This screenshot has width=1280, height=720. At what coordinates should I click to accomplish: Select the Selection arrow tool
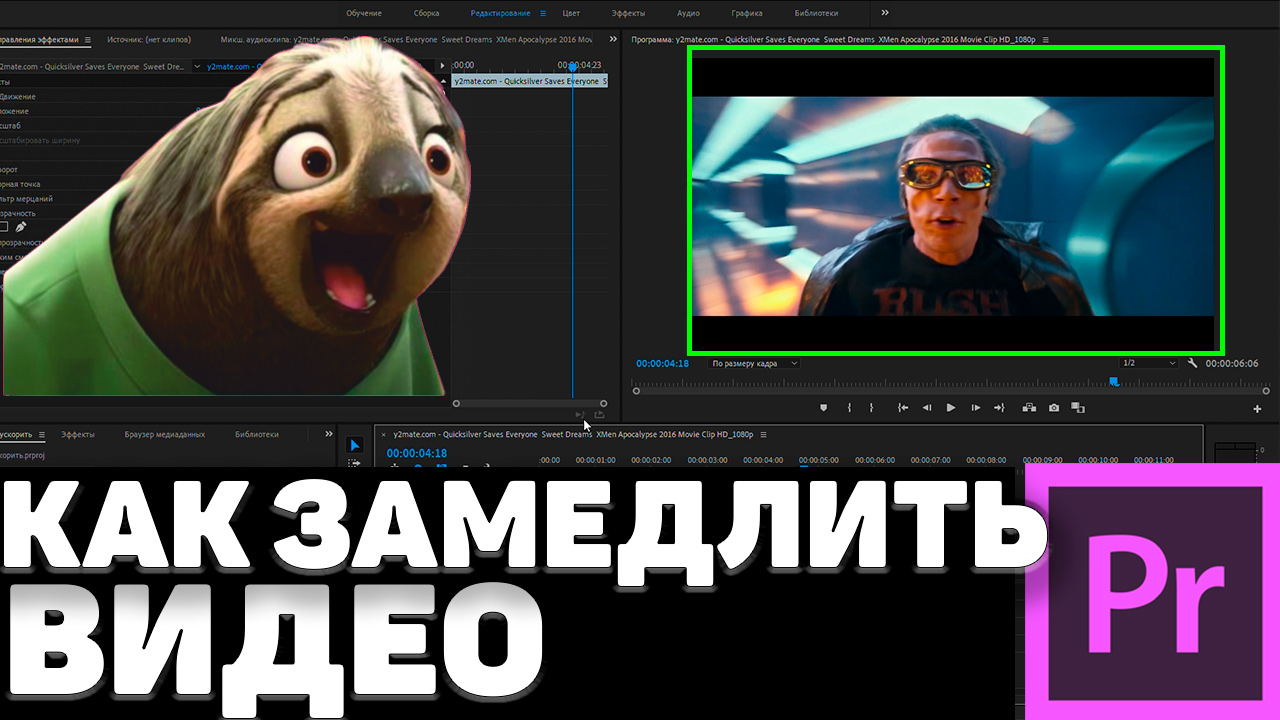(x=354, y=445)
